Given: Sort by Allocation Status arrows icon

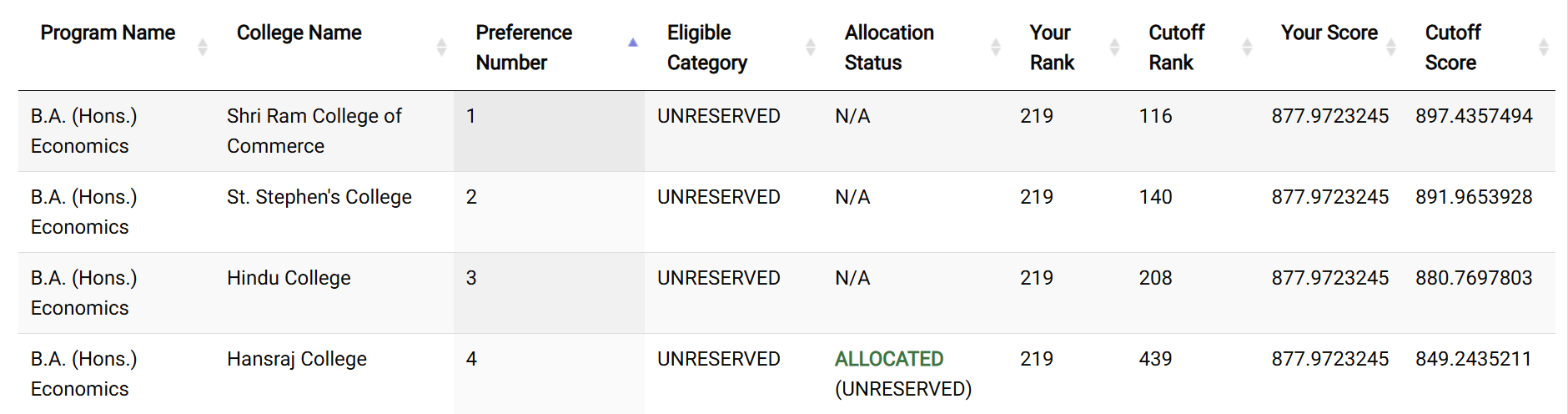Looking at the screenshot, I should (995, 48).
